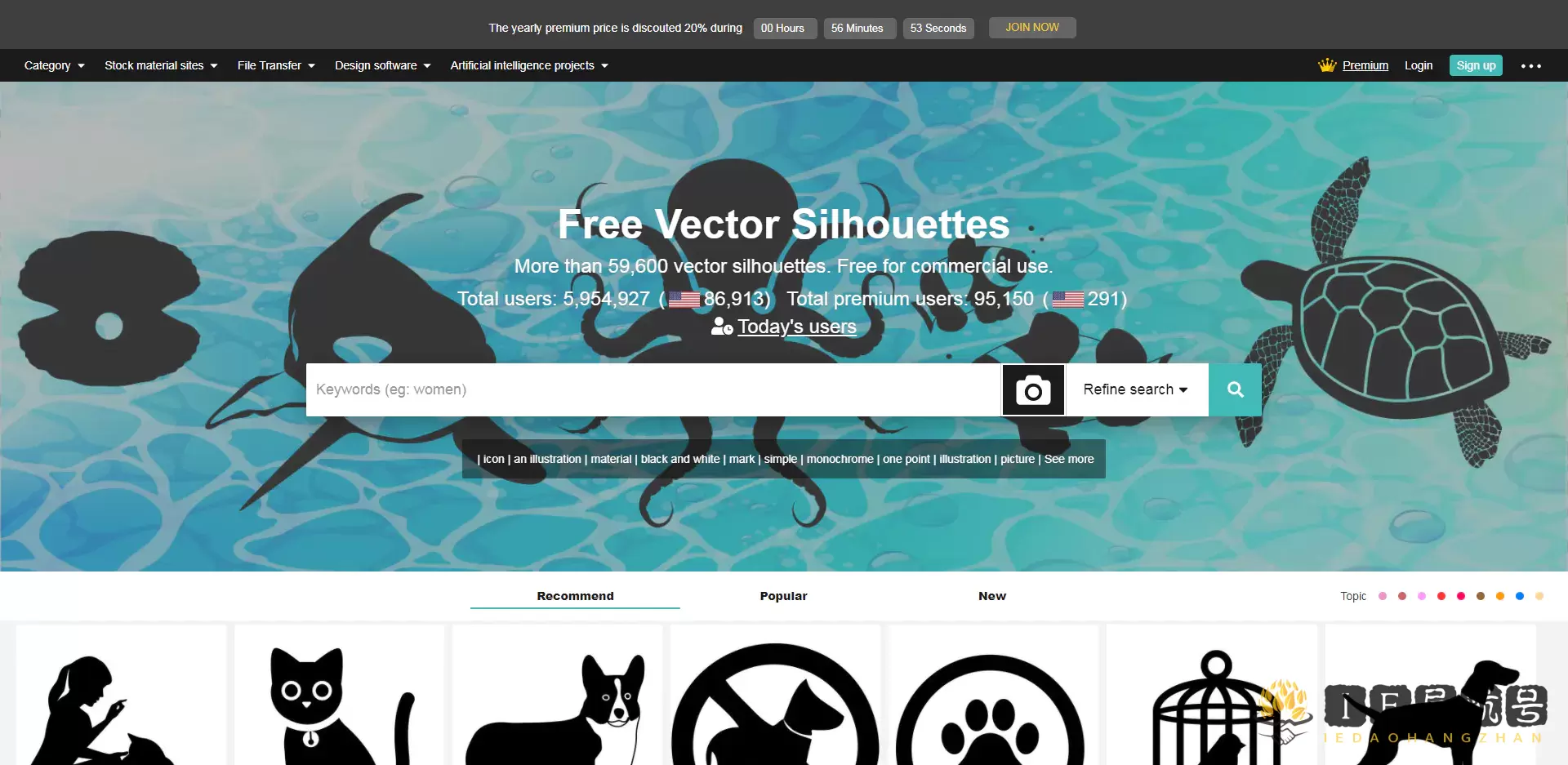1568x765 pixels.
Task: Click the user icon beside Today's users
Action: point(722,327)
